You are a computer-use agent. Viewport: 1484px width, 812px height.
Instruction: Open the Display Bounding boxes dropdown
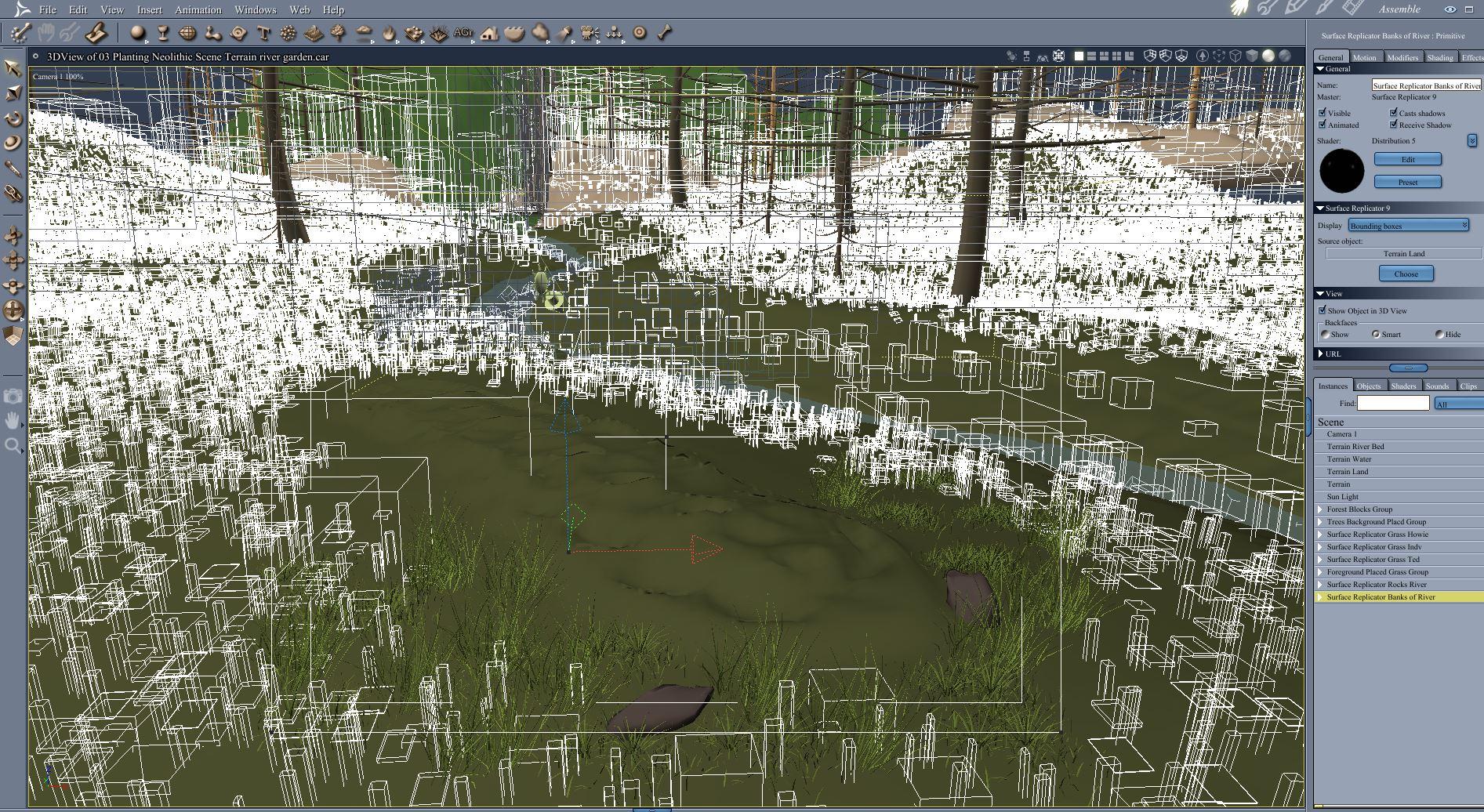1409,226
